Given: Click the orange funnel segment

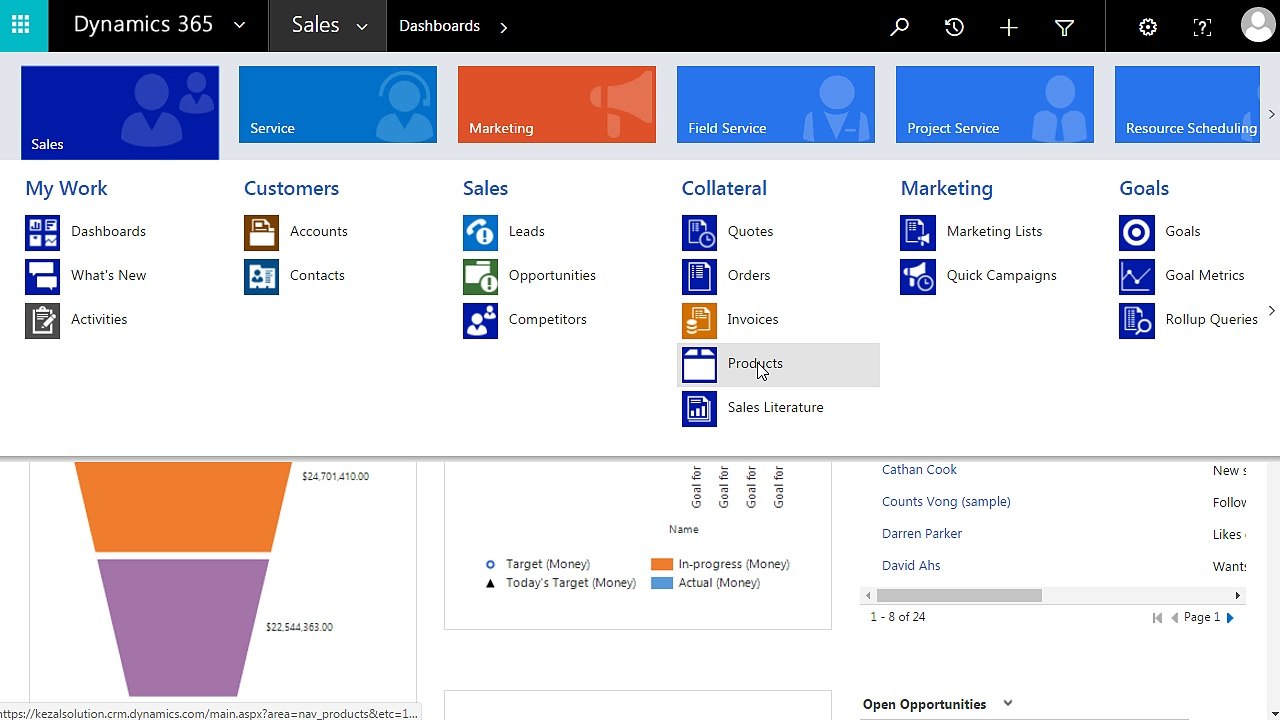Looking at the screenshot, I should pos(183,506).
